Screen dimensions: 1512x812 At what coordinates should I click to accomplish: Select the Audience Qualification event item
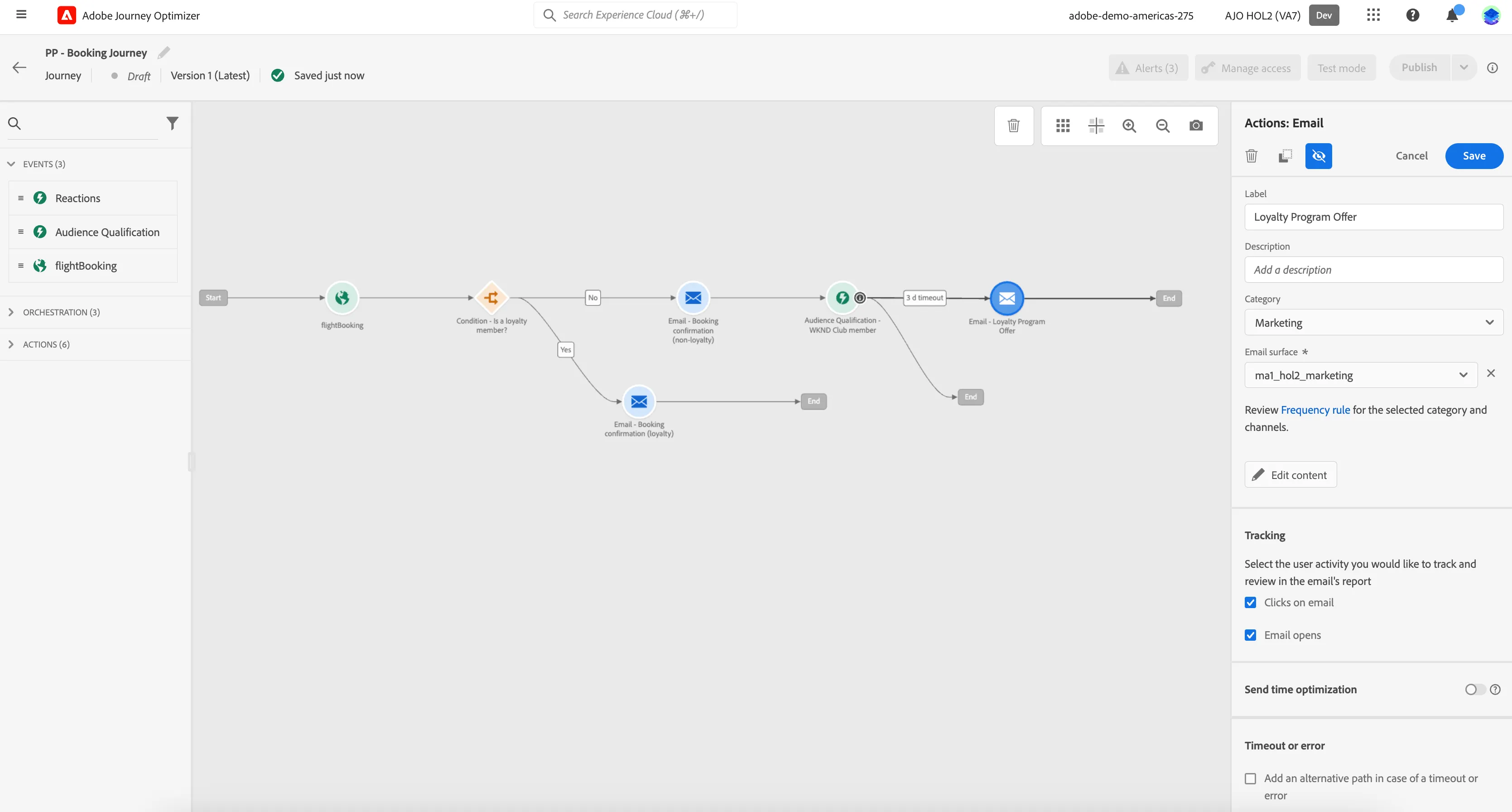point(93,232)
